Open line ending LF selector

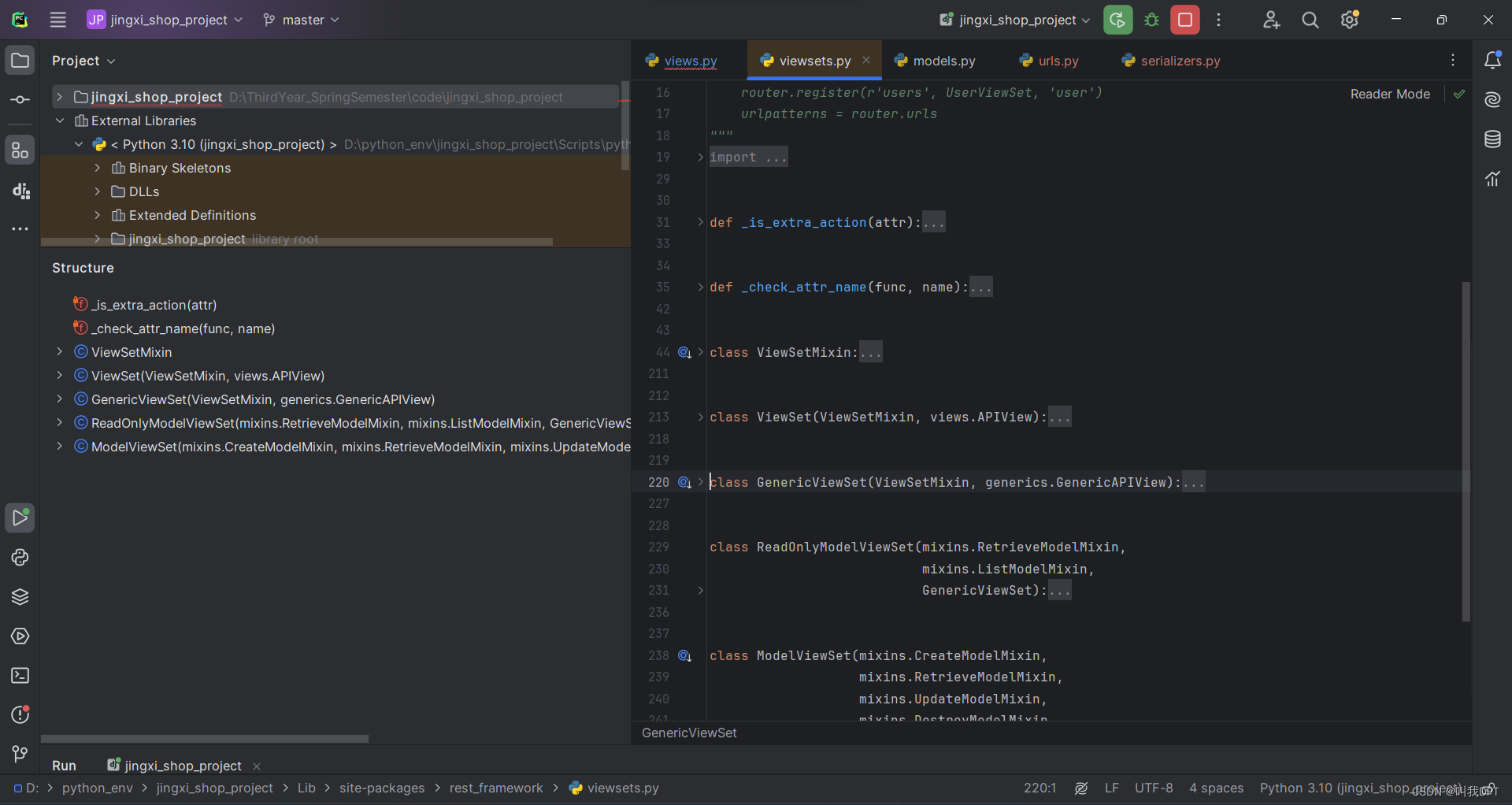(1111, 788)
